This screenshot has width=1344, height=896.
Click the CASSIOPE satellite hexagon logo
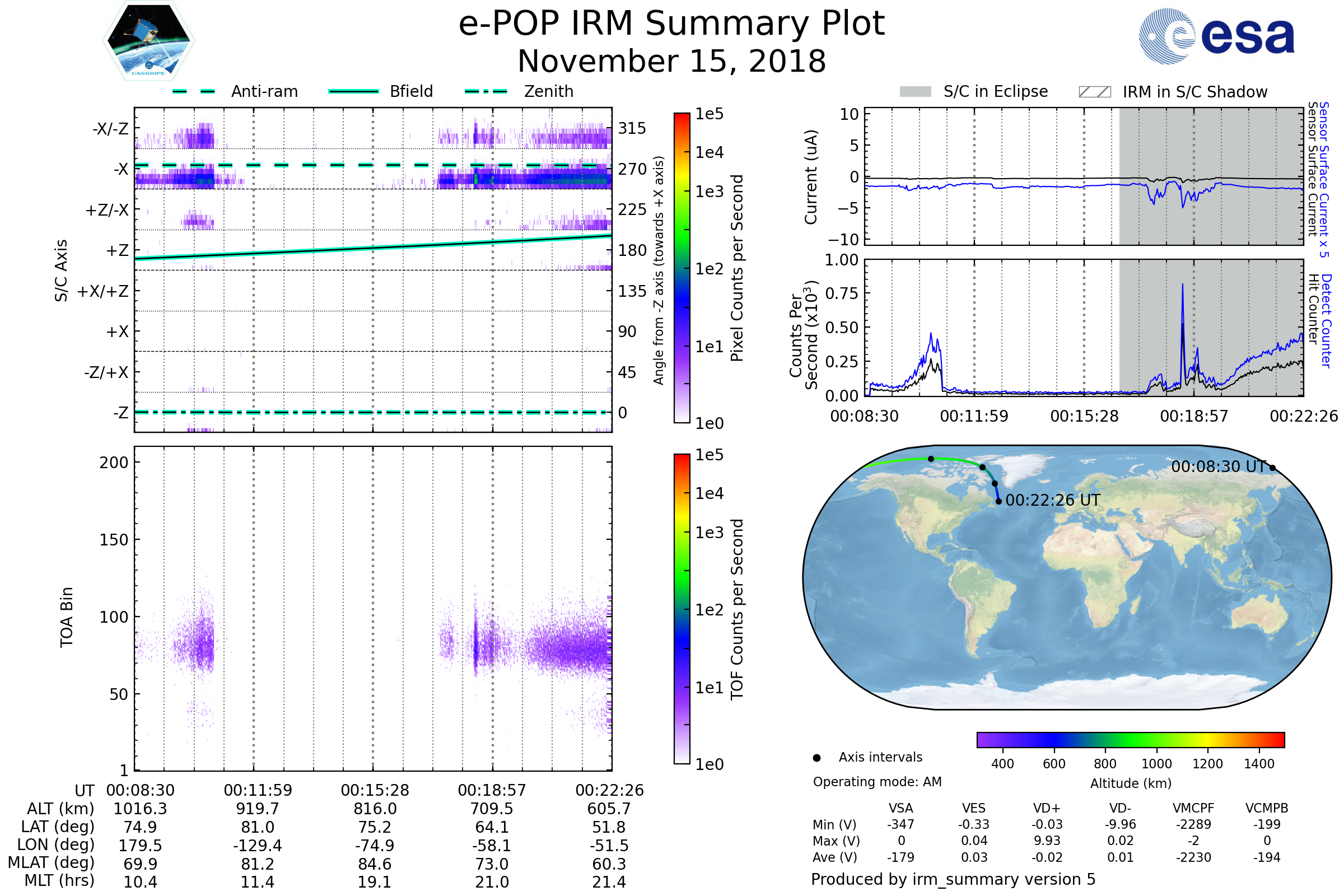click(148, 41)
